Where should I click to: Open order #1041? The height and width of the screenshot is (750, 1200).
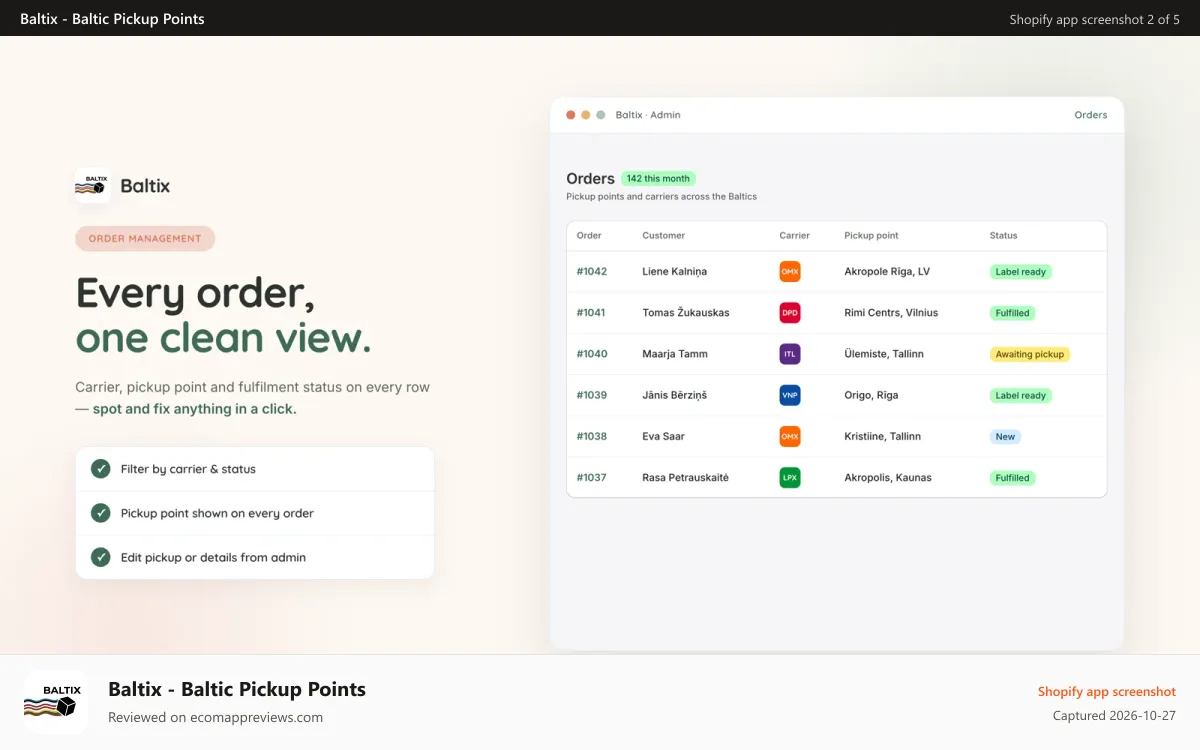point(591,313)
